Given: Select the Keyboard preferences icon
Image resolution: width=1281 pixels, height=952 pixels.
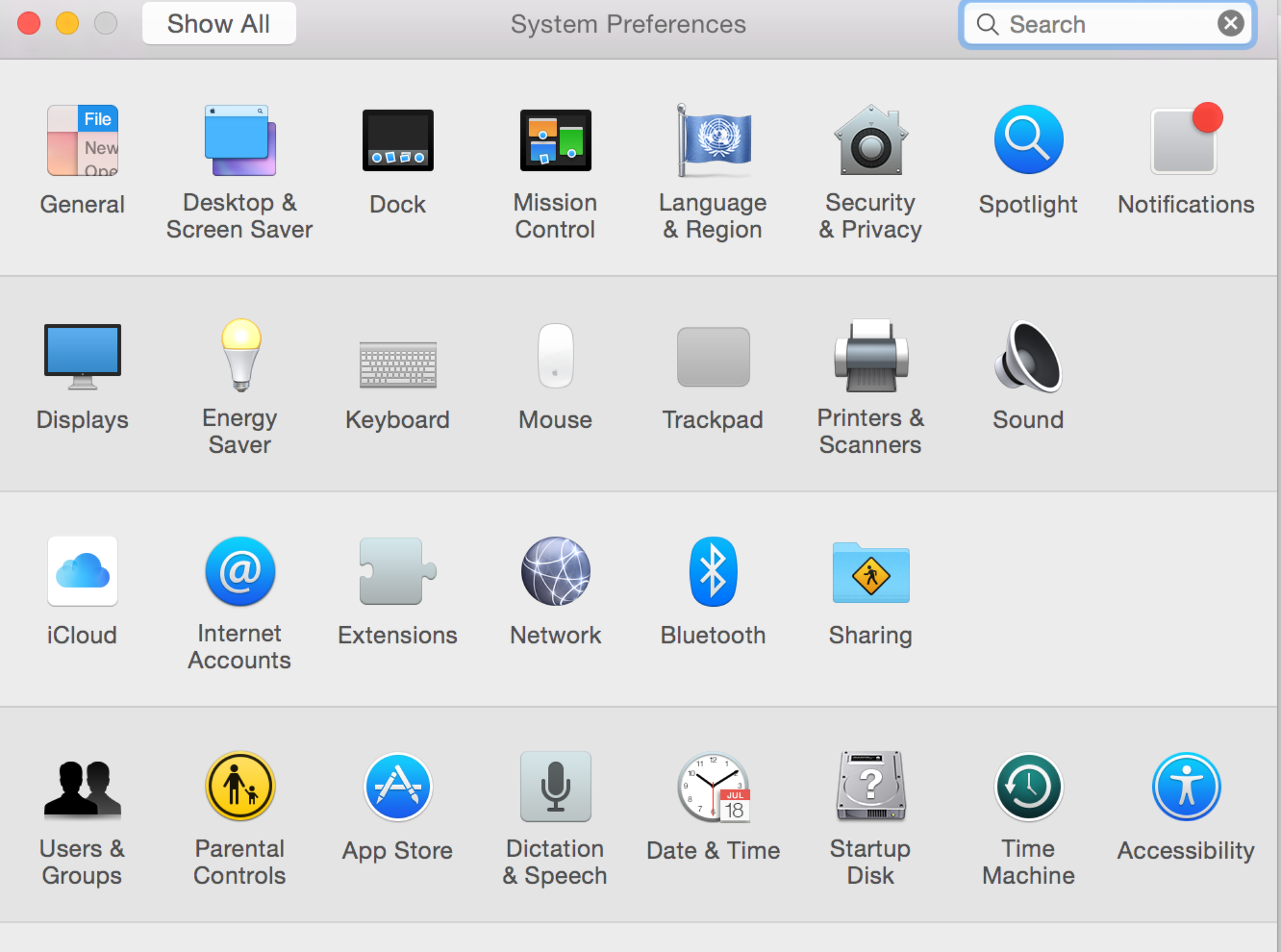Looking at the screenshot, I should pos(398,364).
